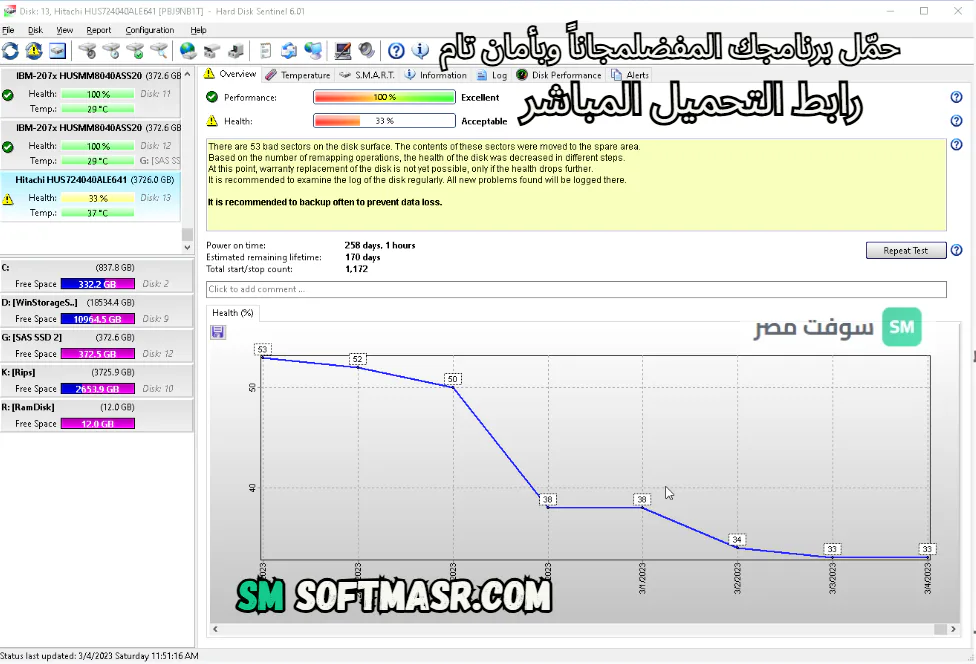Click the computer with drive toolbar icon

pos(236,51)
